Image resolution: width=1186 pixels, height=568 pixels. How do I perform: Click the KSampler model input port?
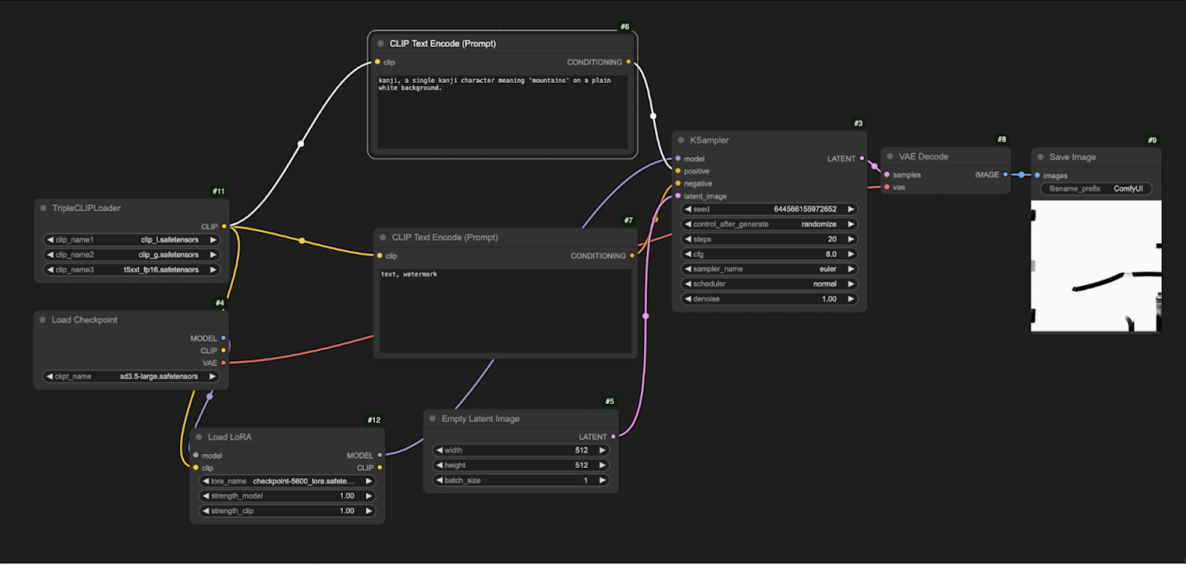678,159
